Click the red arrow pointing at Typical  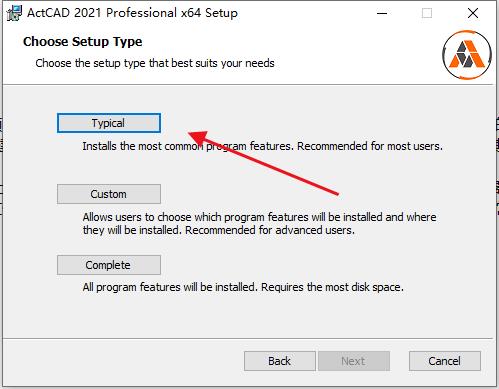(263, 163)
